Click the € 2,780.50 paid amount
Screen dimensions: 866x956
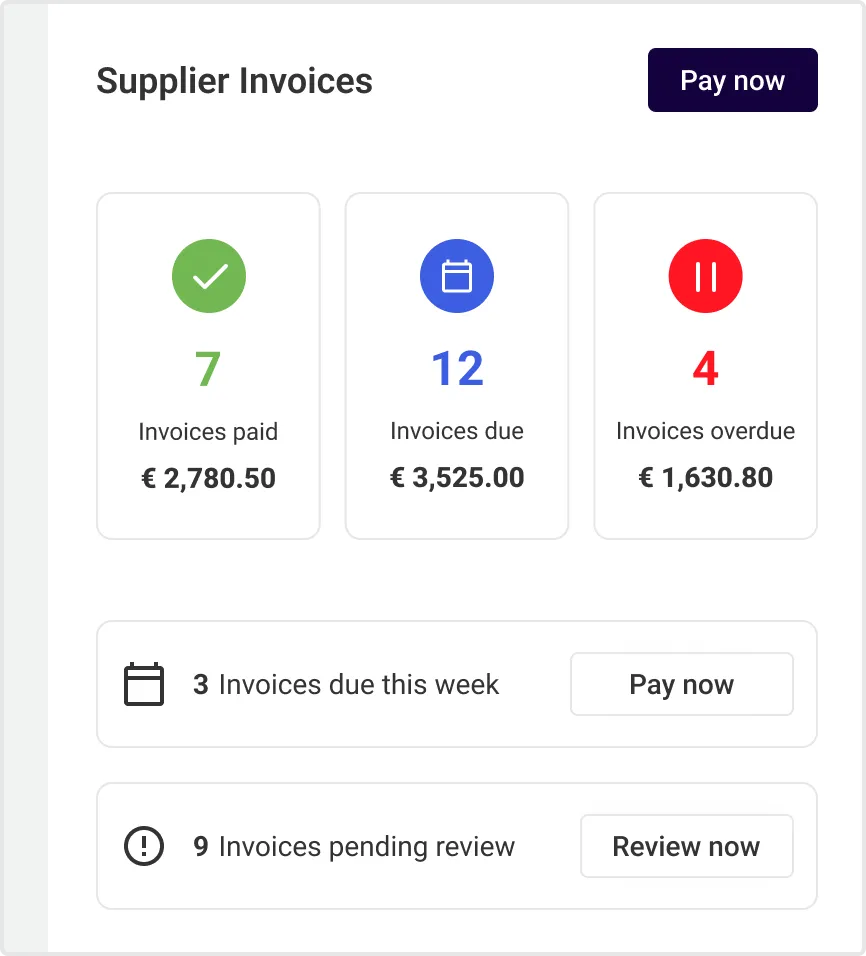click(209, 478)
